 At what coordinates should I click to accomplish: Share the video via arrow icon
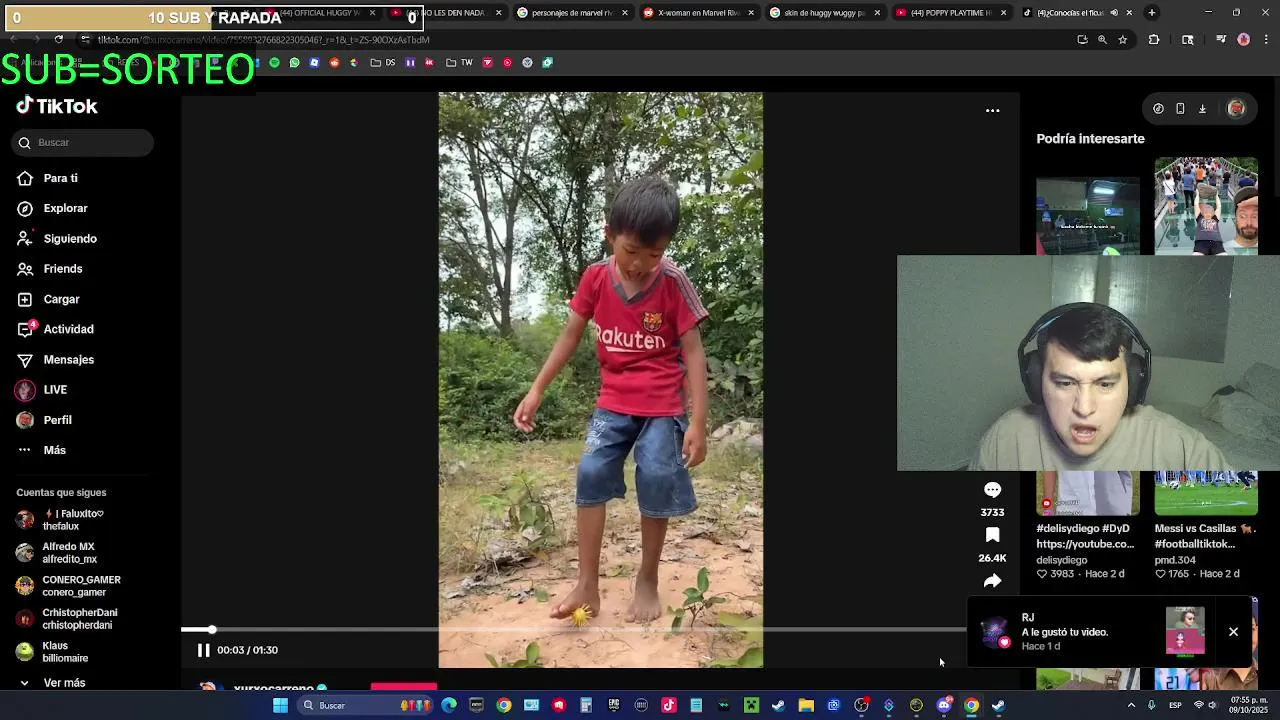(992, 581)
